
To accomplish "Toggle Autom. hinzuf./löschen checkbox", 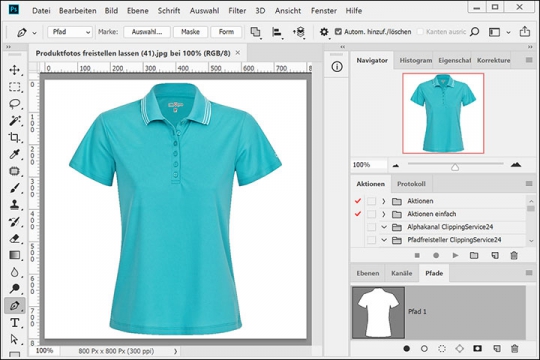I will (x=338, y=32).
